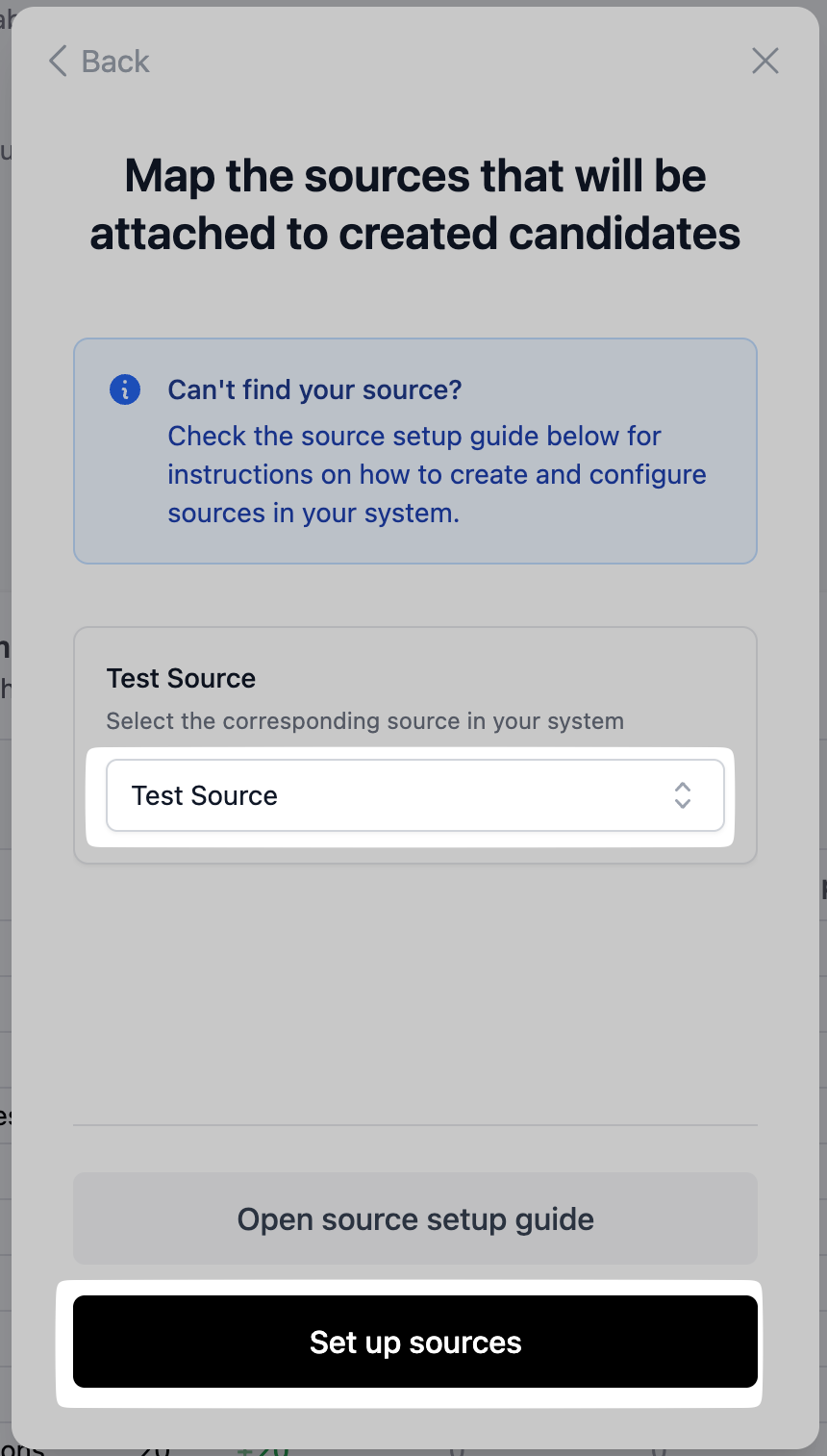This screenshot has height=1456, width=827.
Task: Click the selected "Test Source" value text
Action: click(205, 795)
